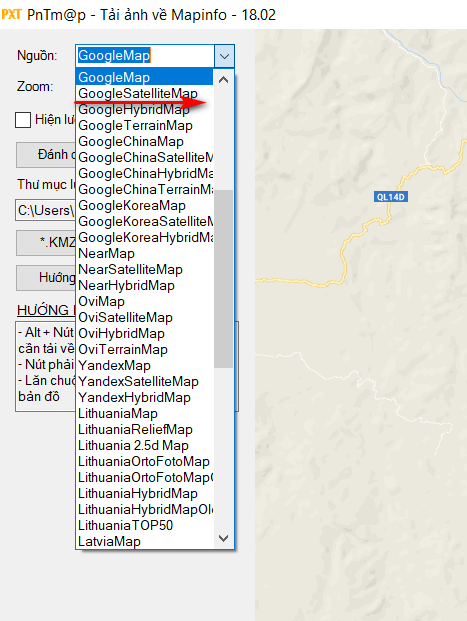Image resolution: width=467 pixels, height=621 pixels.
Task: Choose GoogleHybridMap from the list
Action: [145, 109]
